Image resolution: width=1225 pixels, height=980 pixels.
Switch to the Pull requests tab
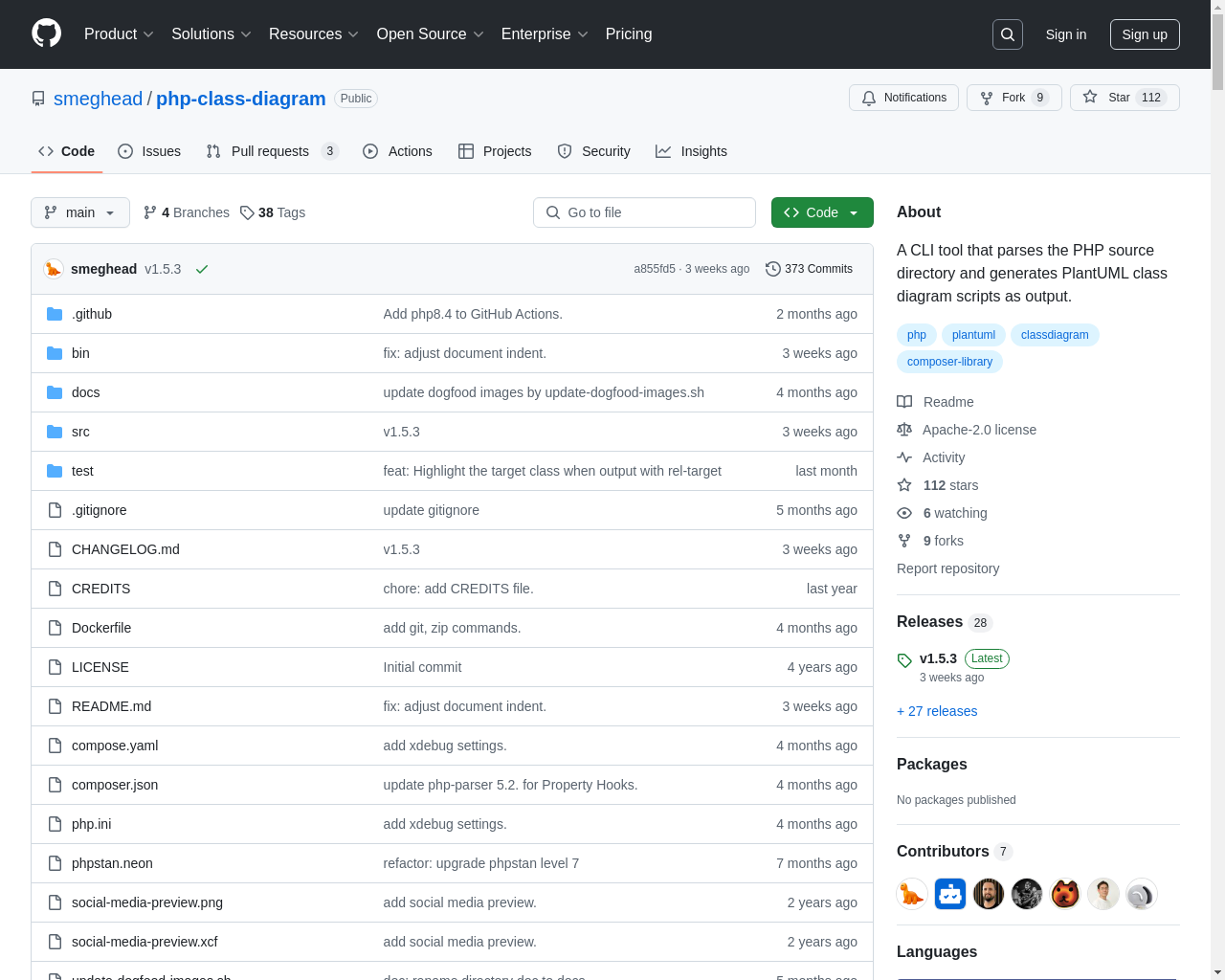(x=273, y=151)
